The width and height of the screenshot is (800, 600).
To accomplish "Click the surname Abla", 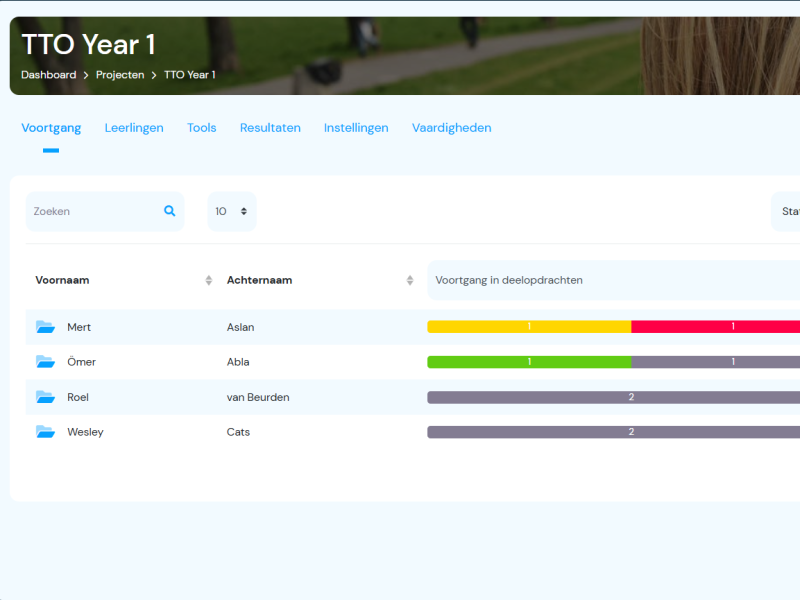I will pos(238,362).
